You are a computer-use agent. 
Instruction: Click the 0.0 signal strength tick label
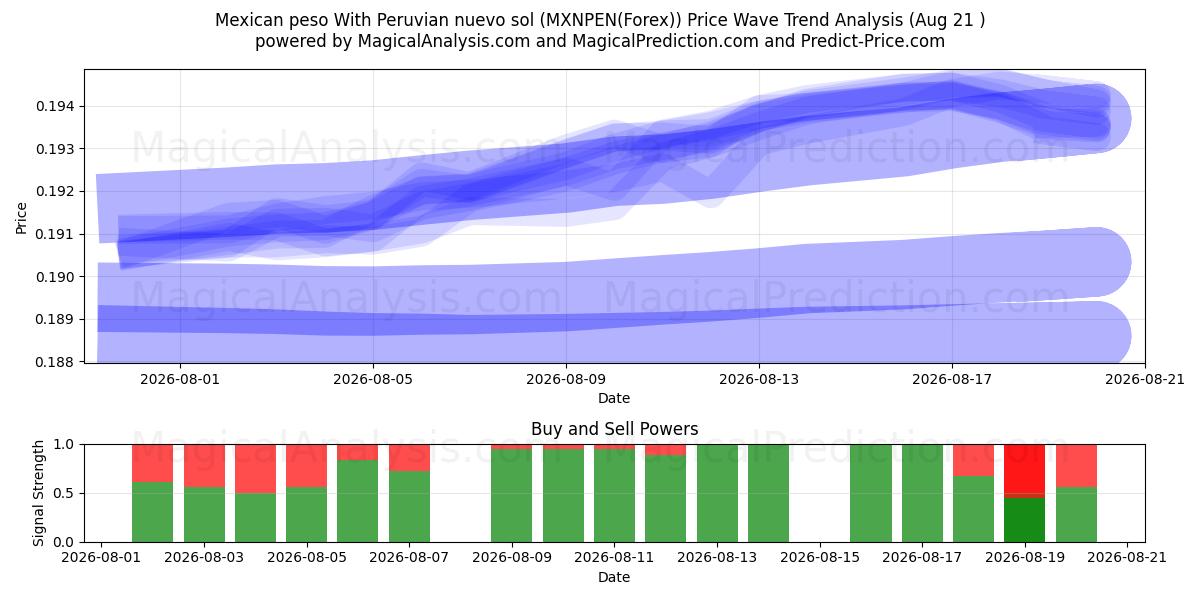pos(64,542)
